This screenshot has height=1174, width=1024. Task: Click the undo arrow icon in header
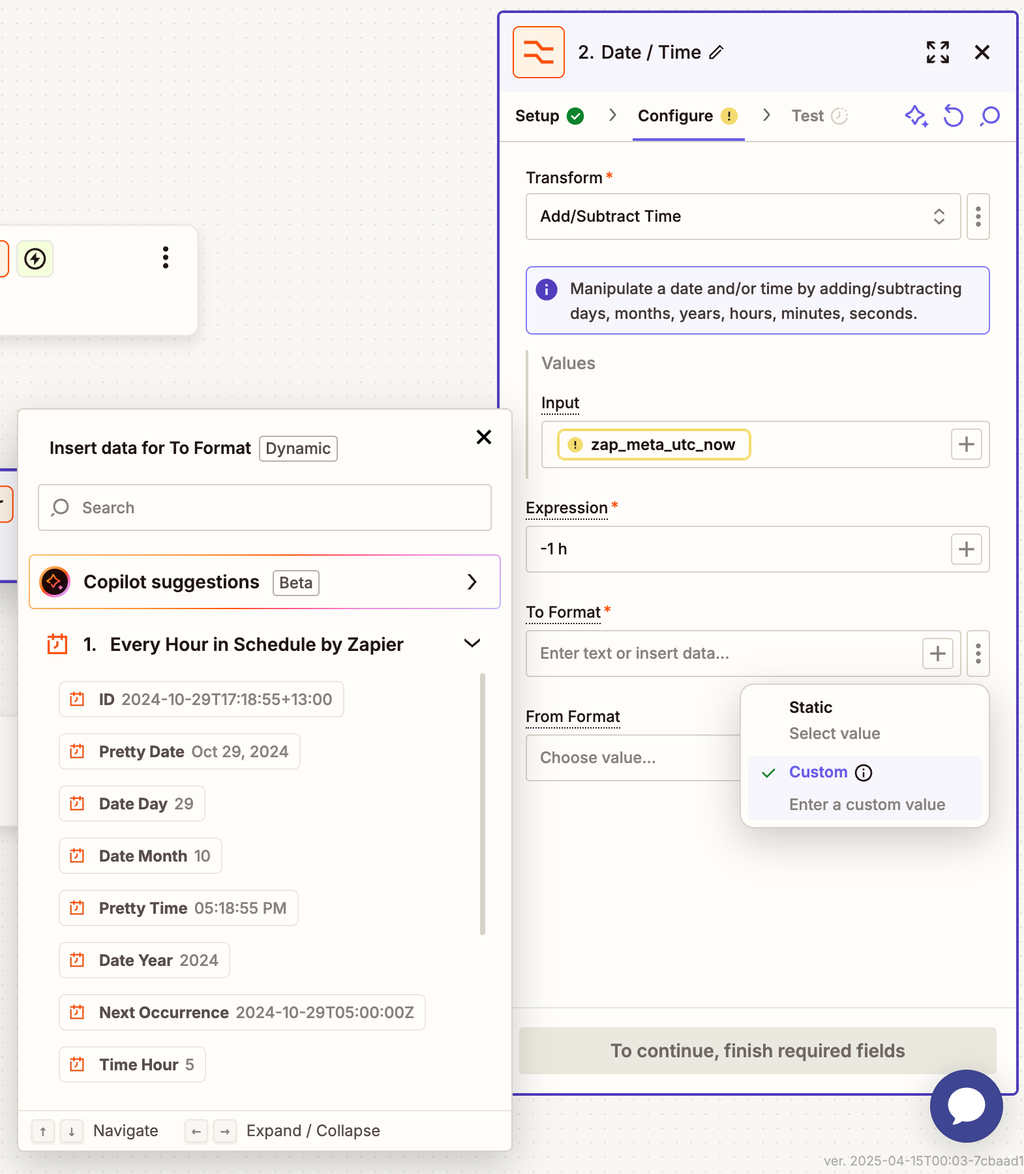[953, 116]
